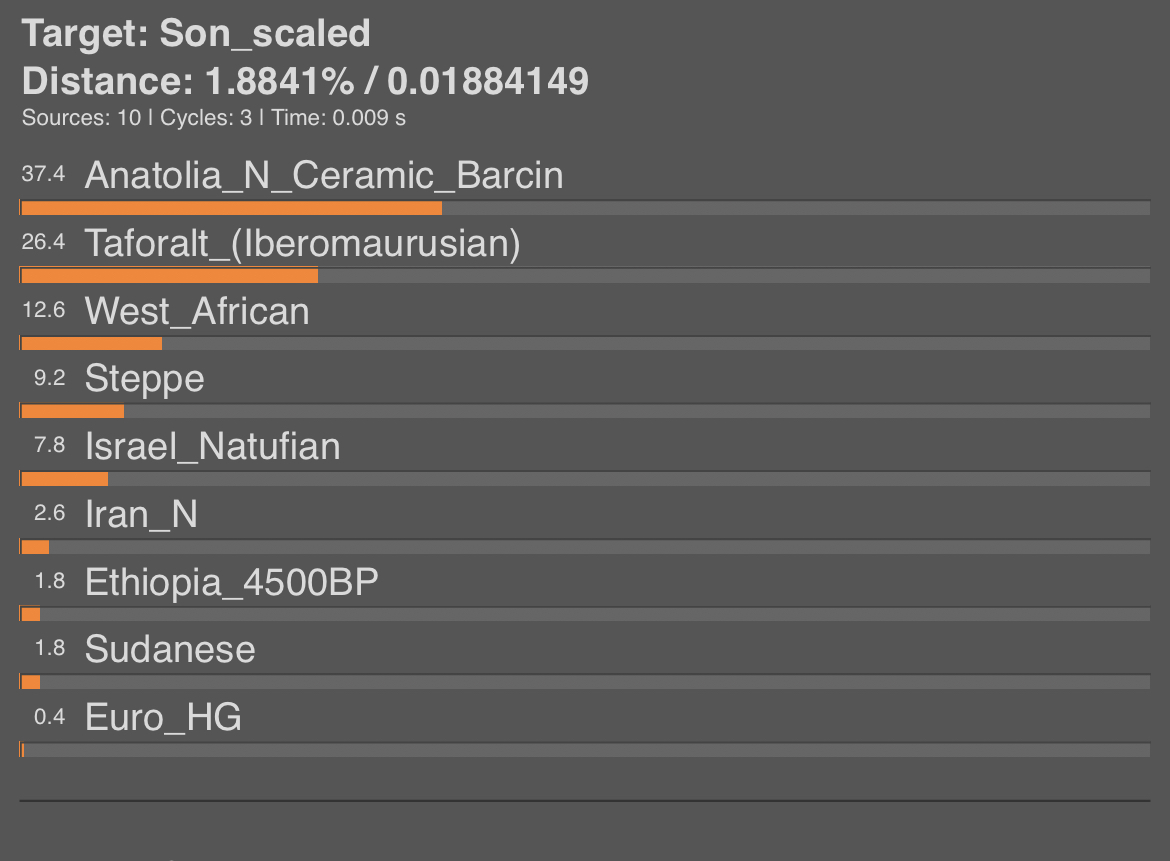Select the Ethiopia_4500BP label
Image resolution: width=1170 pixels, height=861 pixels.
pyautogui.click(x=232, y=582)
